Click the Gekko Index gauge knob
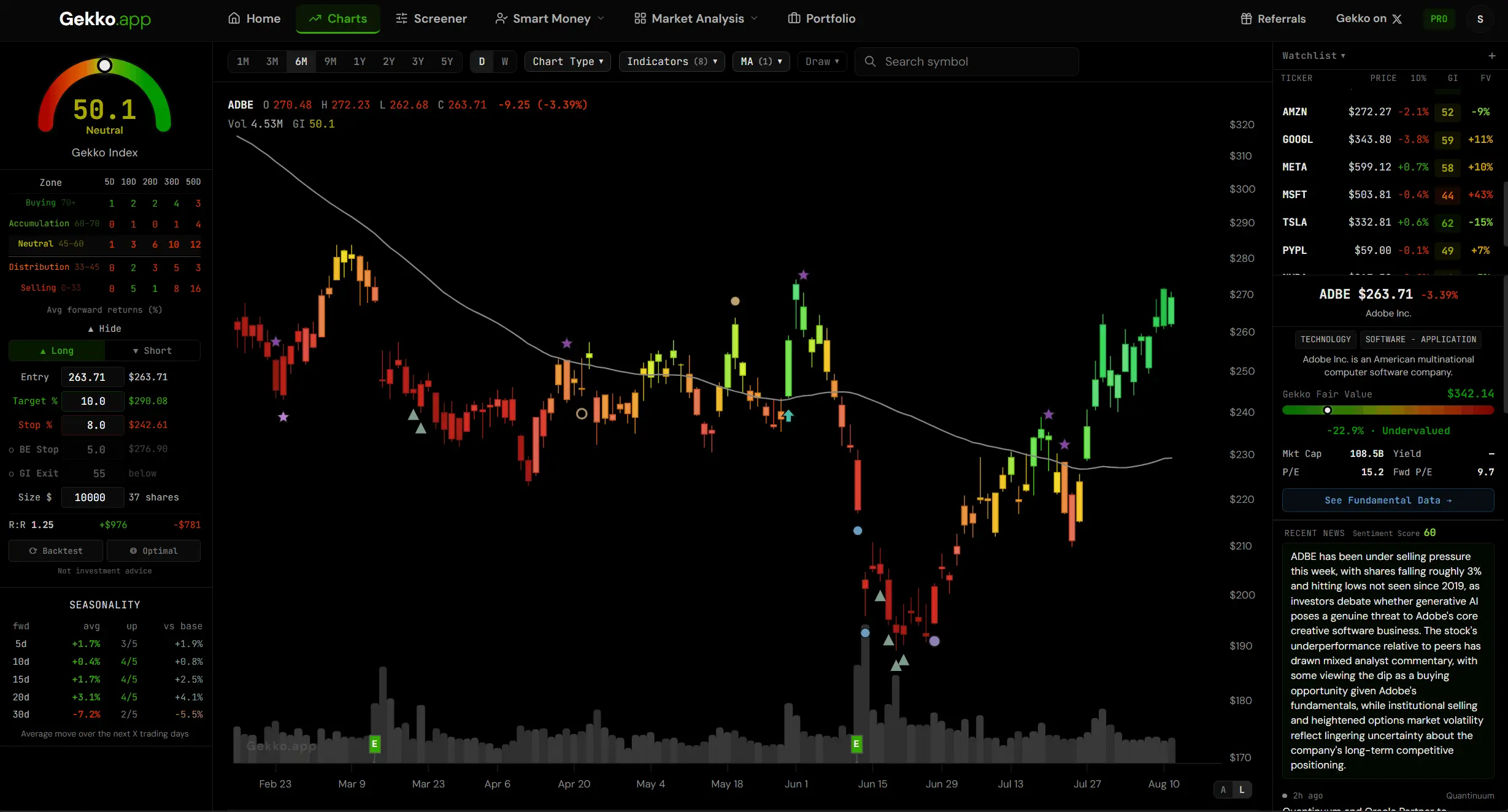Viewport: 1508px width, 812px height. (x=105, y=65)
